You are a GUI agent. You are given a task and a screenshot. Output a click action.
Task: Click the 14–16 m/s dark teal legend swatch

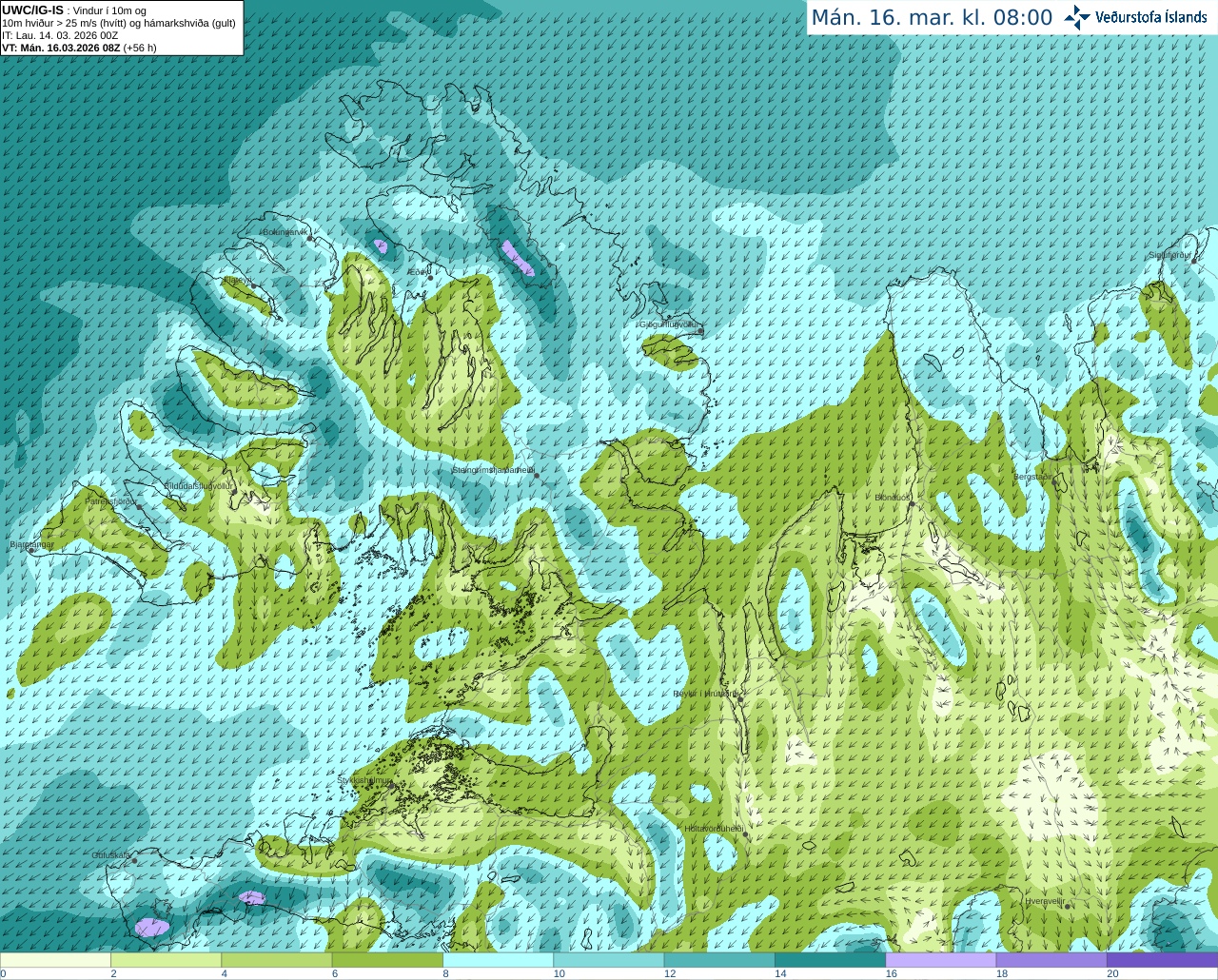point(830,960)
